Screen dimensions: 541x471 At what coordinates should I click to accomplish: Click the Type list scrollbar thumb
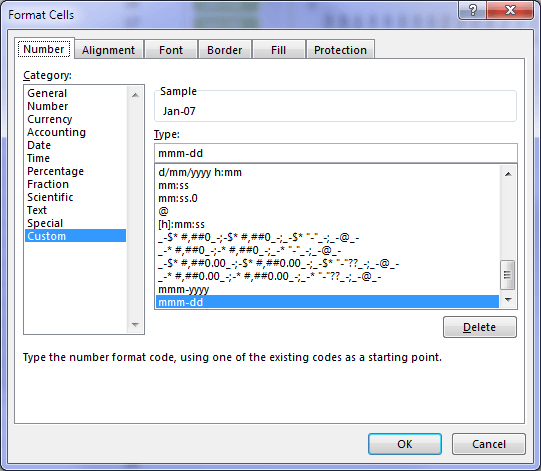pyautogui.click(x=508, y=275)
